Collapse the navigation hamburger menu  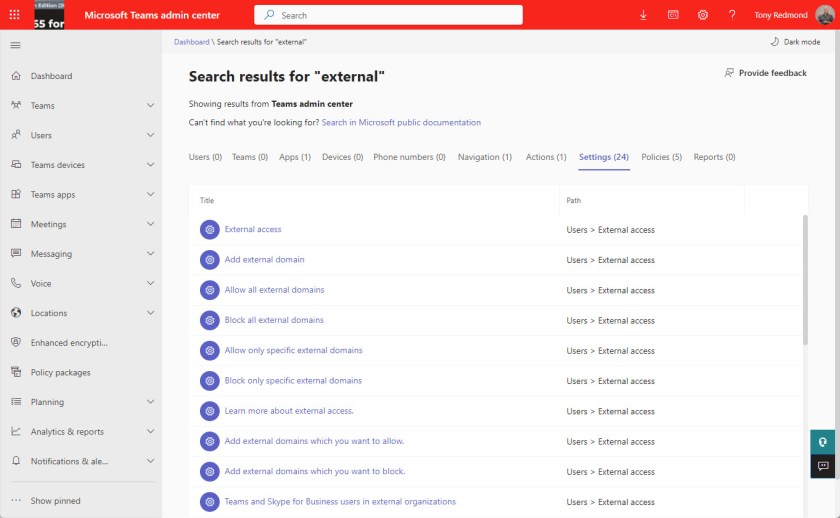(16, 45)
